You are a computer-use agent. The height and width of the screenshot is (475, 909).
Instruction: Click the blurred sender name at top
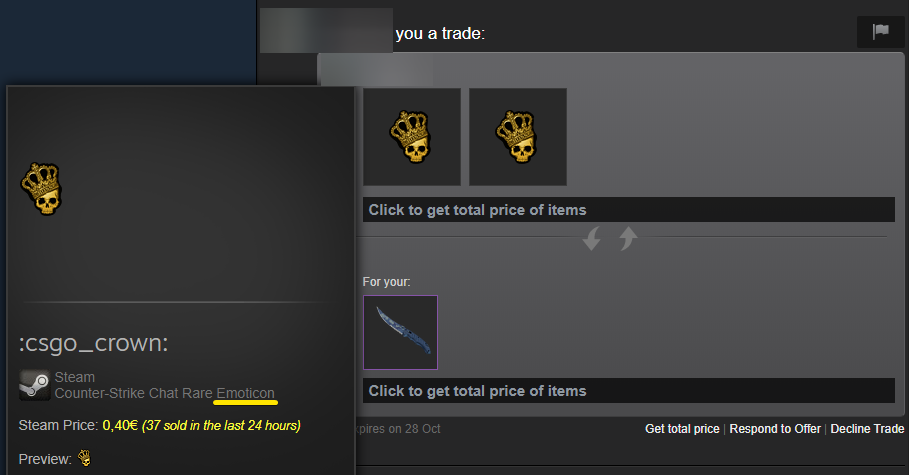coord(326,30)
